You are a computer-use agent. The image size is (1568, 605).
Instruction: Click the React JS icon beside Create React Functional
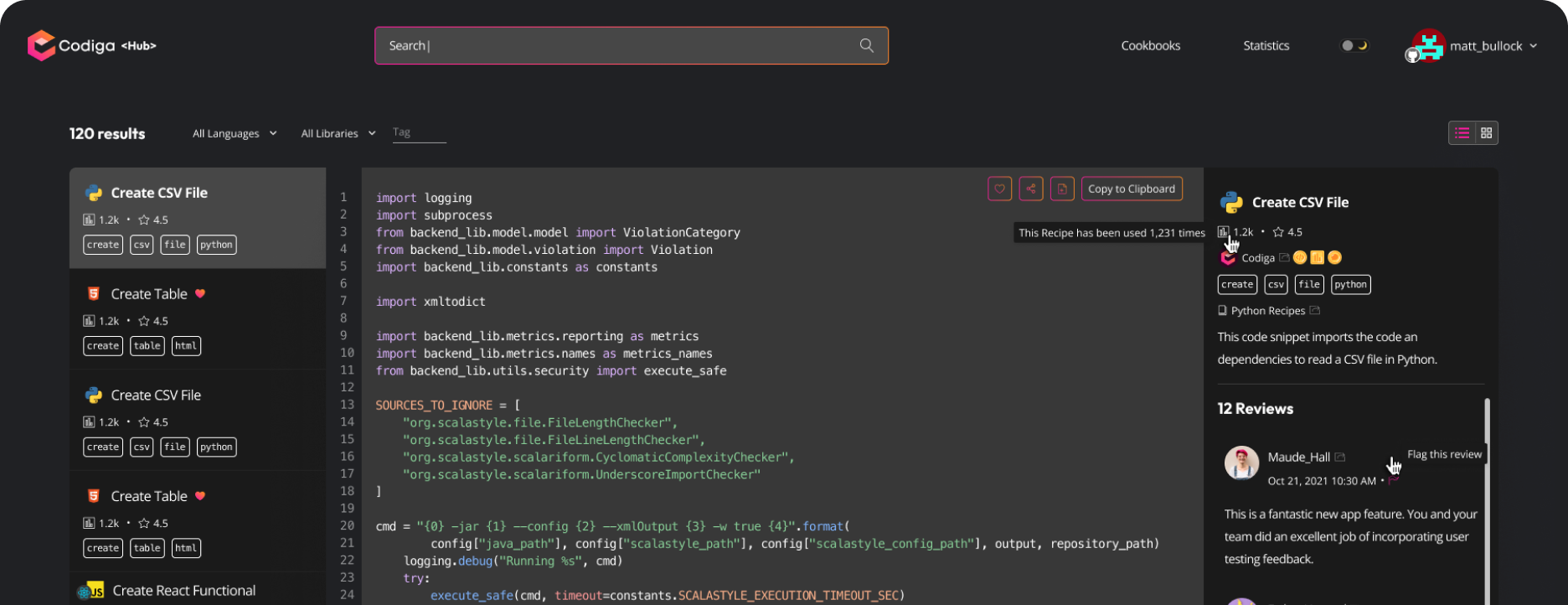tap(90, 591)
